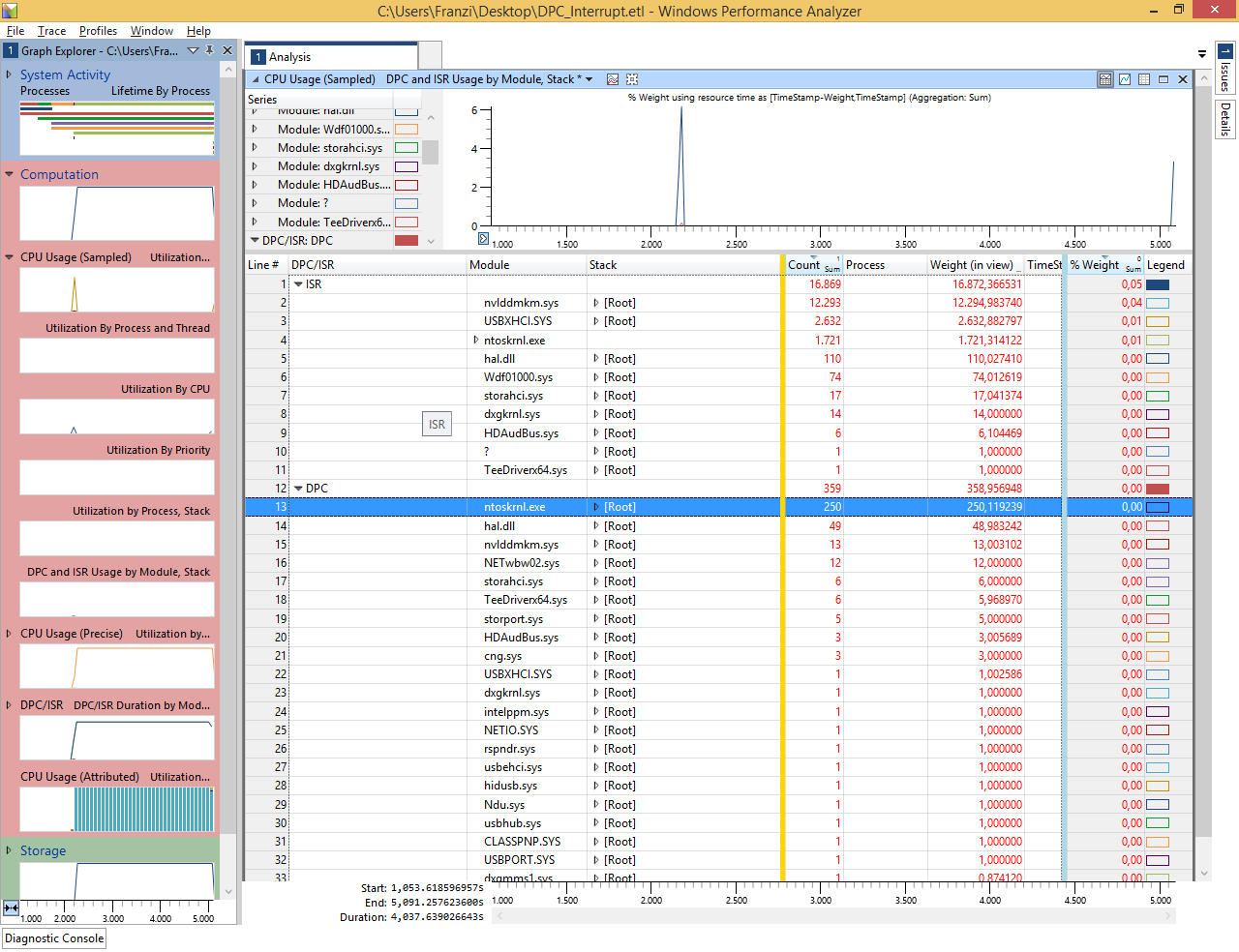Click color swatch for Module: Wdf01000.s...

click(407, 130)
